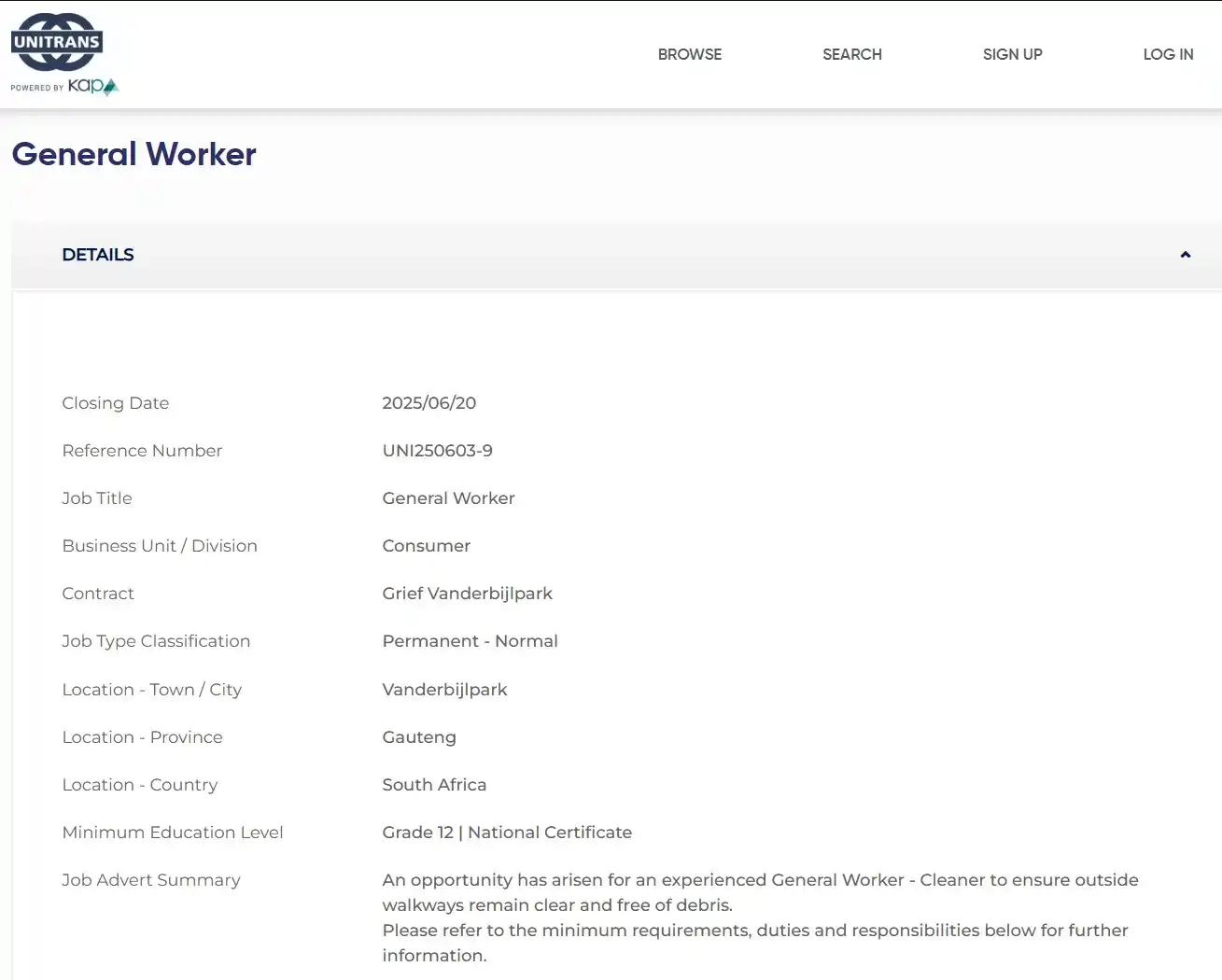Click the Job Title value General Worker
The width and height of the screenshot is (1222, 980).
448,498
